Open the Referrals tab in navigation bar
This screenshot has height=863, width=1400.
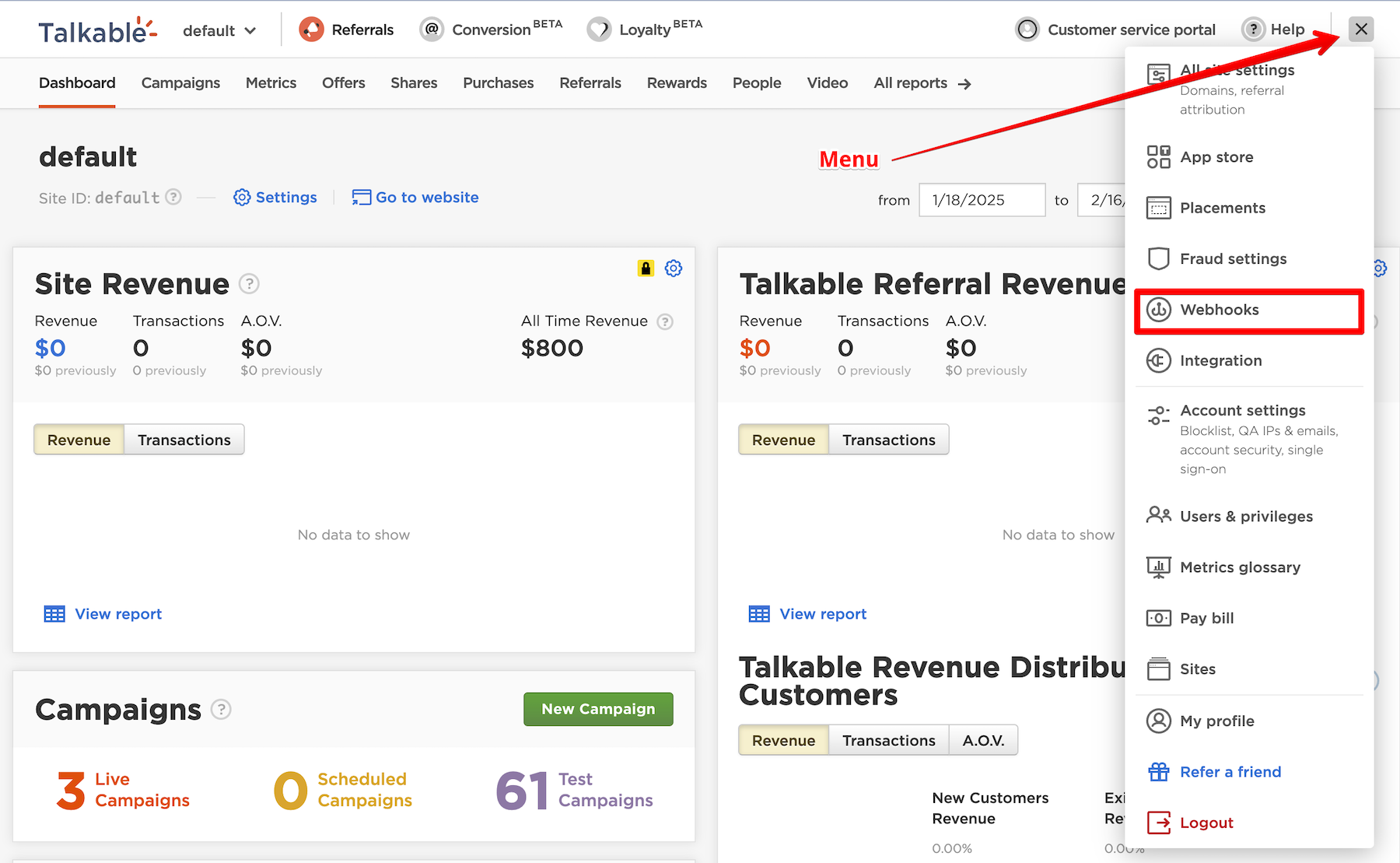coord(590,82)
